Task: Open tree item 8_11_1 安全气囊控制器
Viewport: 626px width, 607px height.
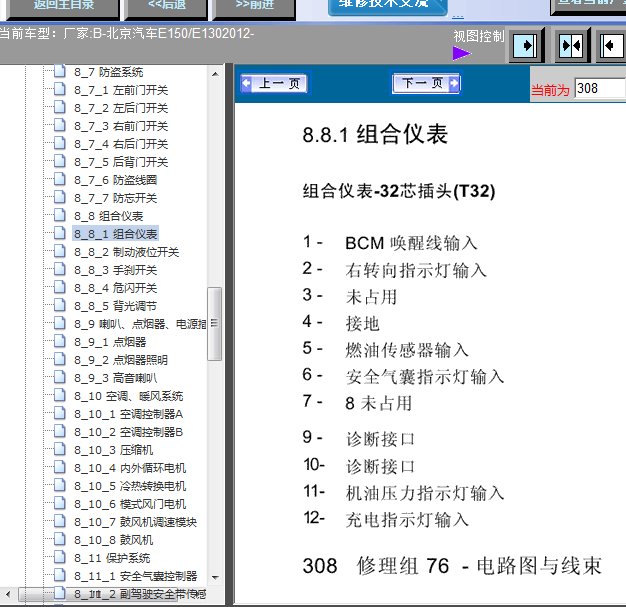Action: point(135,576)
